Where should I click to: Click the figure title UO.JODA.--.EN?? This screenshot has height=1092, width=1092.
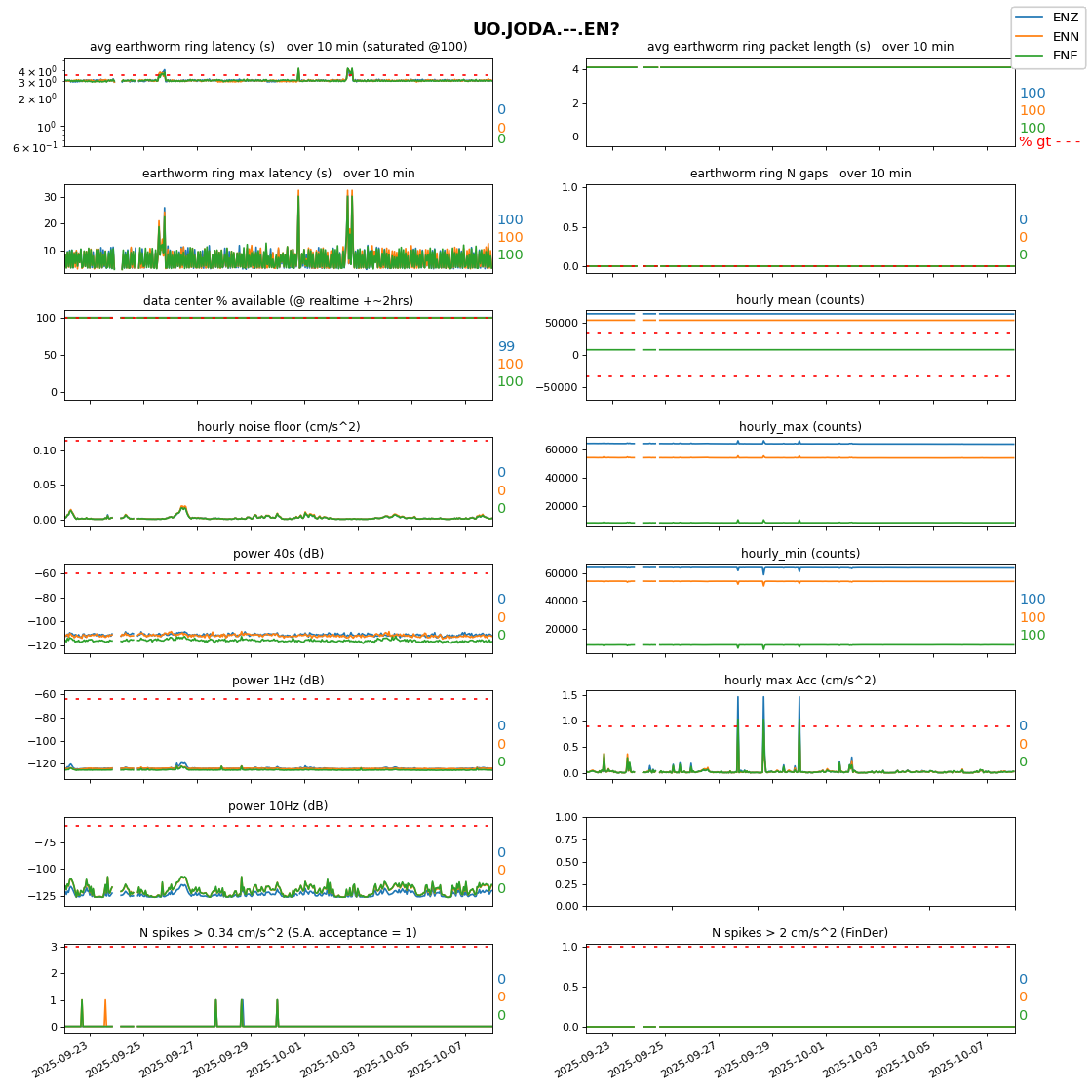pyautogui.click(x=546, y=30)
